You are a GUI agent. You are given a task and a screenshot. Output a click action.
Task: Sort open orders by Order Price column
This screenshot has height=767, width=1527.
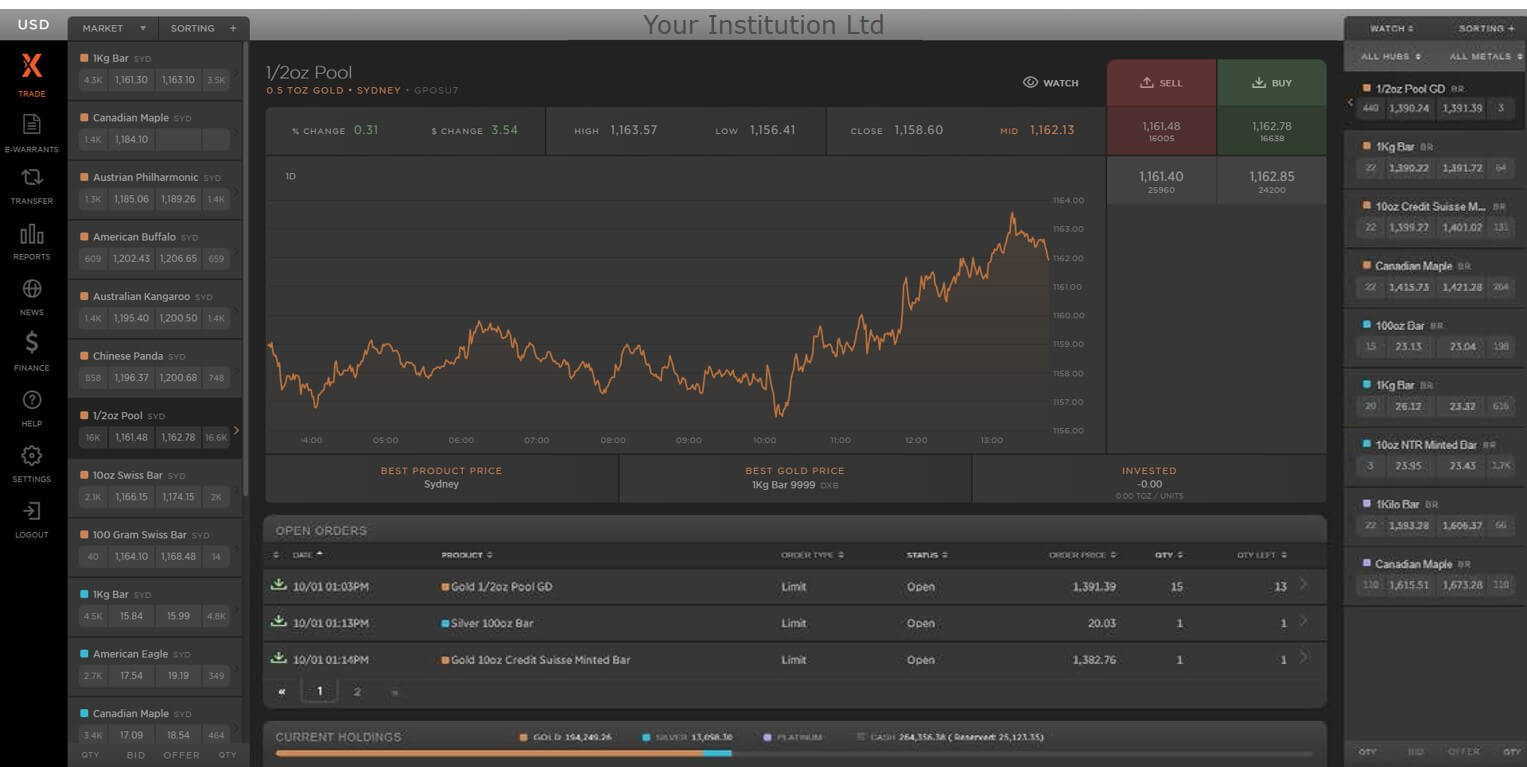click(x=1082, y=555)
